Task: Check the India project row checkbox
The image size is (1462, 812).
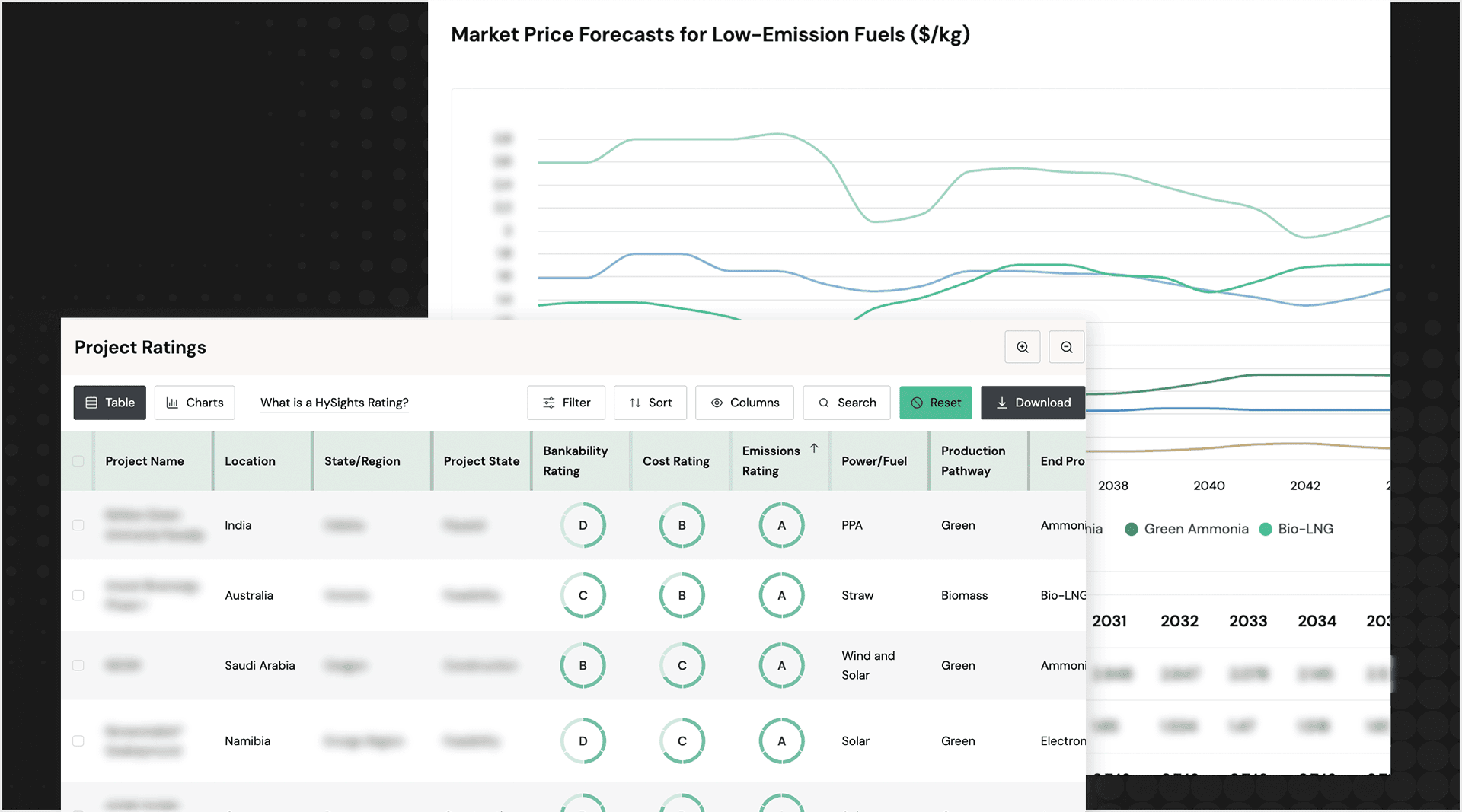Action: [x=78, y=525]
